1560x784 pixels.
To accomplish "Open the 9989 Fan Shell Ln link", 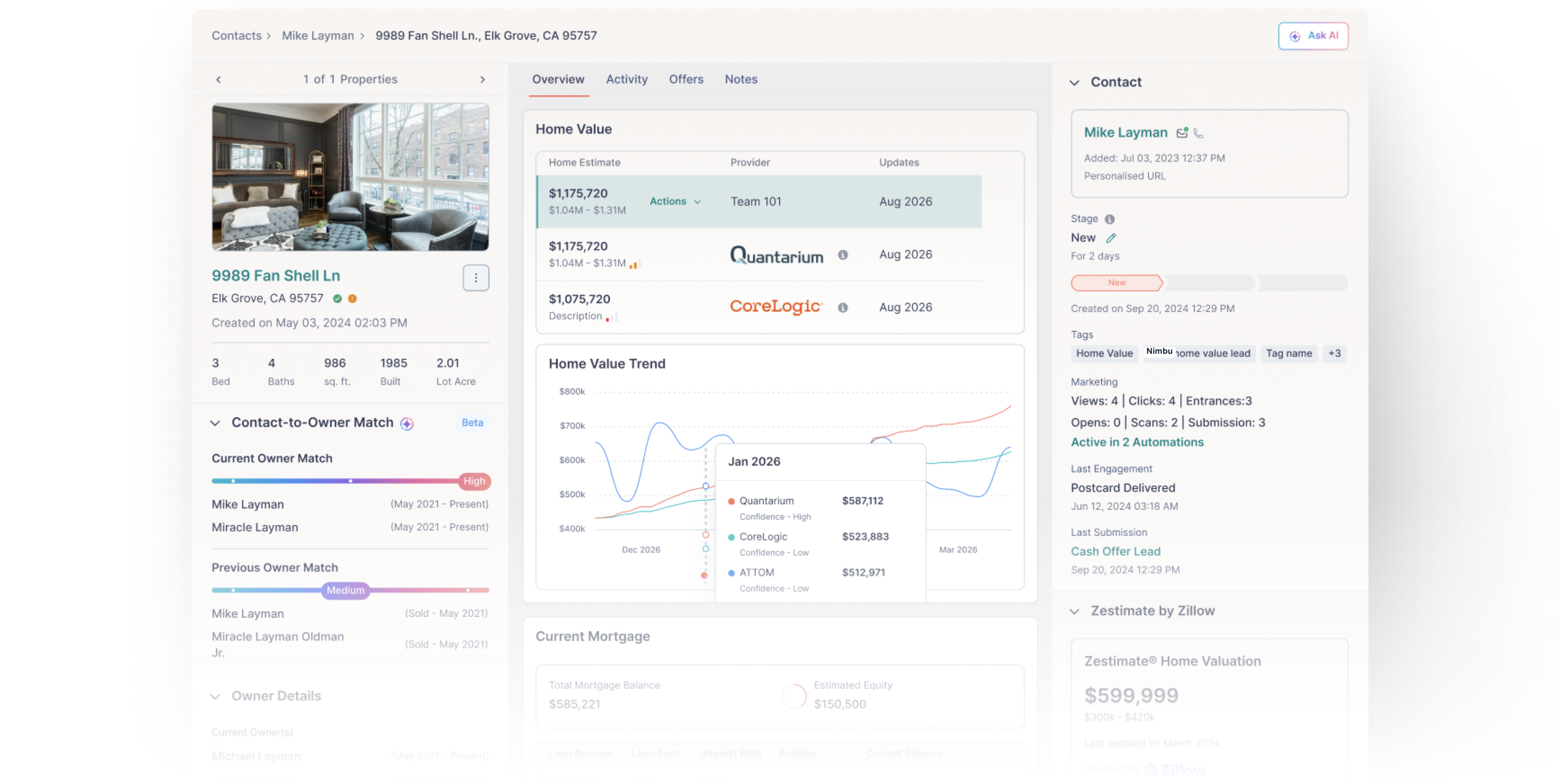I will click(x=276, y=276).
